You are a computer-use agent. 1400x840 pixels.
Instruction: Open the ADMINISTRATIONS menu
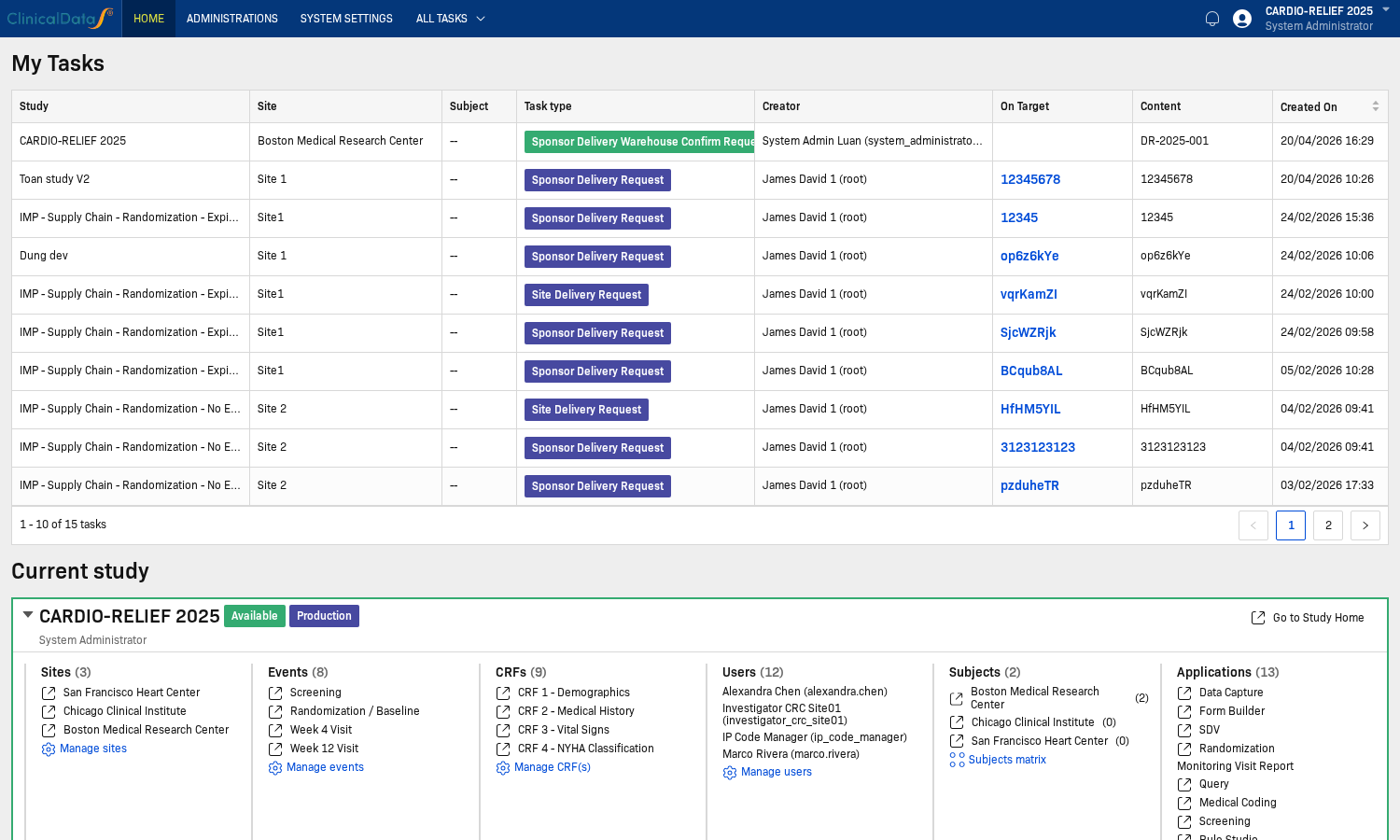point(232,19)
